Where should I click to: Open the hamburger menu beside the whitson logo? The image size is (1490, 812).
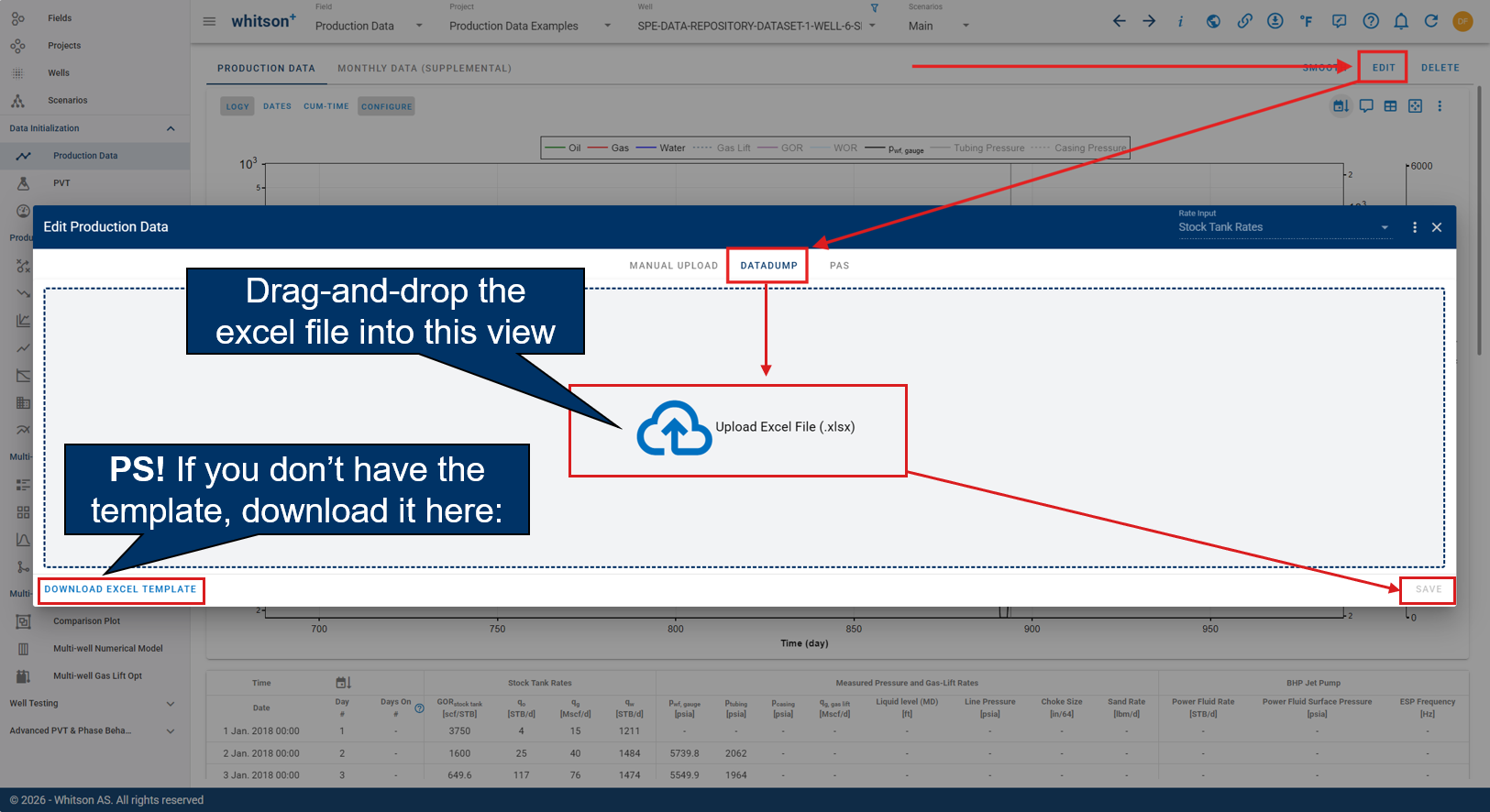point(209,21)
